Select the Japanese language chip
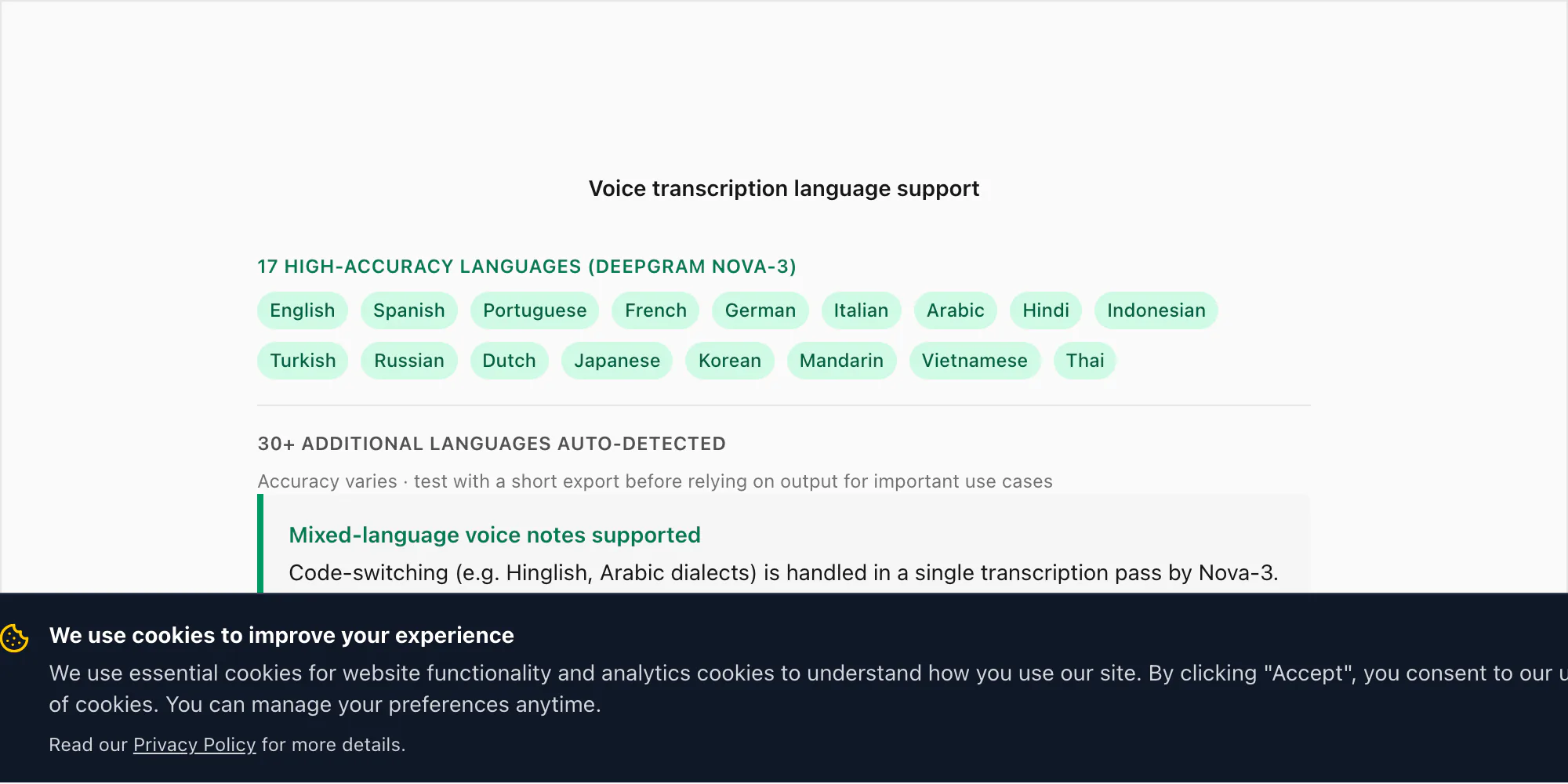 pyautogui.click(x=617, y=361)
